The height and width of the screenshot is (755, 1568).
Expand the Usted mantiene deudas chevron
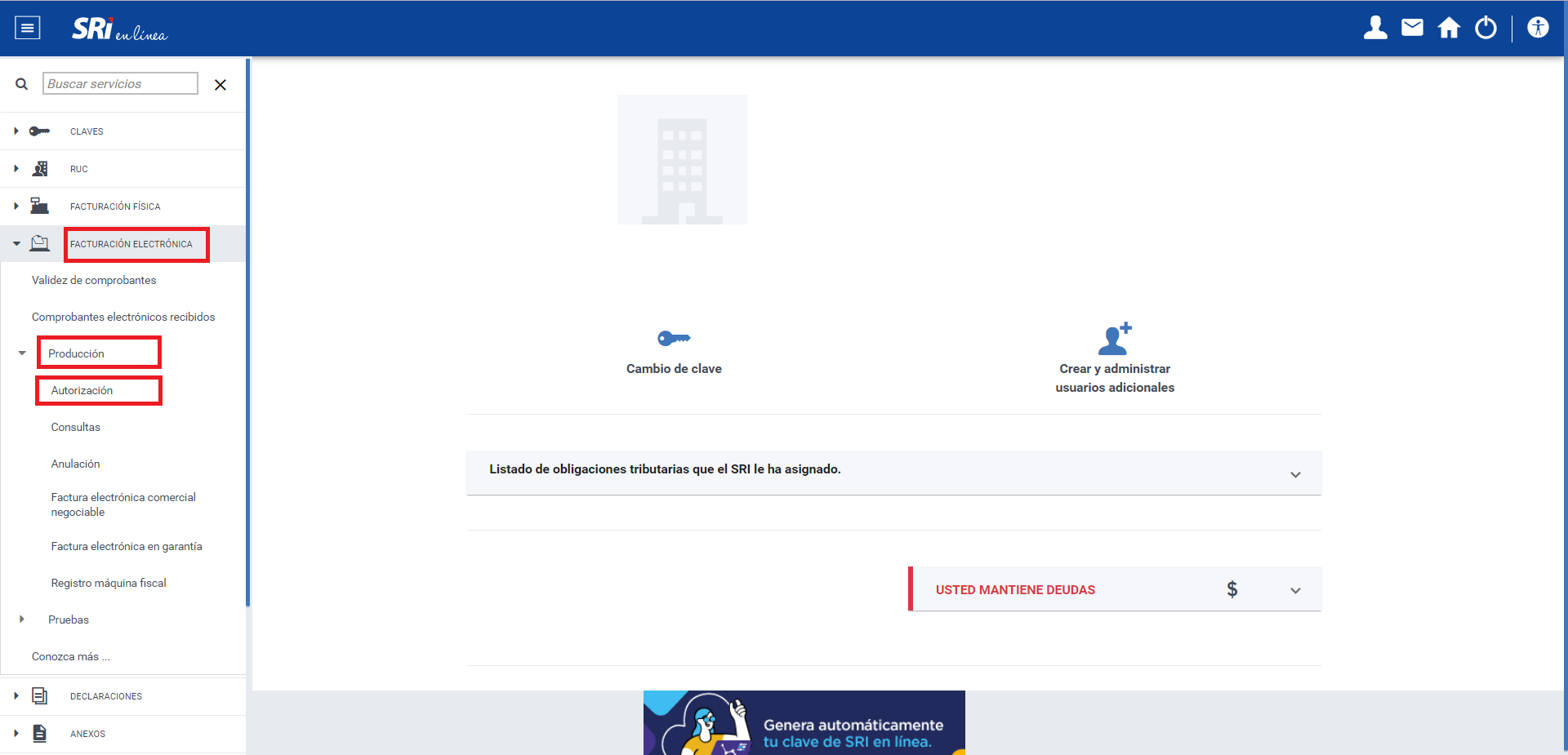pyautogui.click(x=1295, y=590)
